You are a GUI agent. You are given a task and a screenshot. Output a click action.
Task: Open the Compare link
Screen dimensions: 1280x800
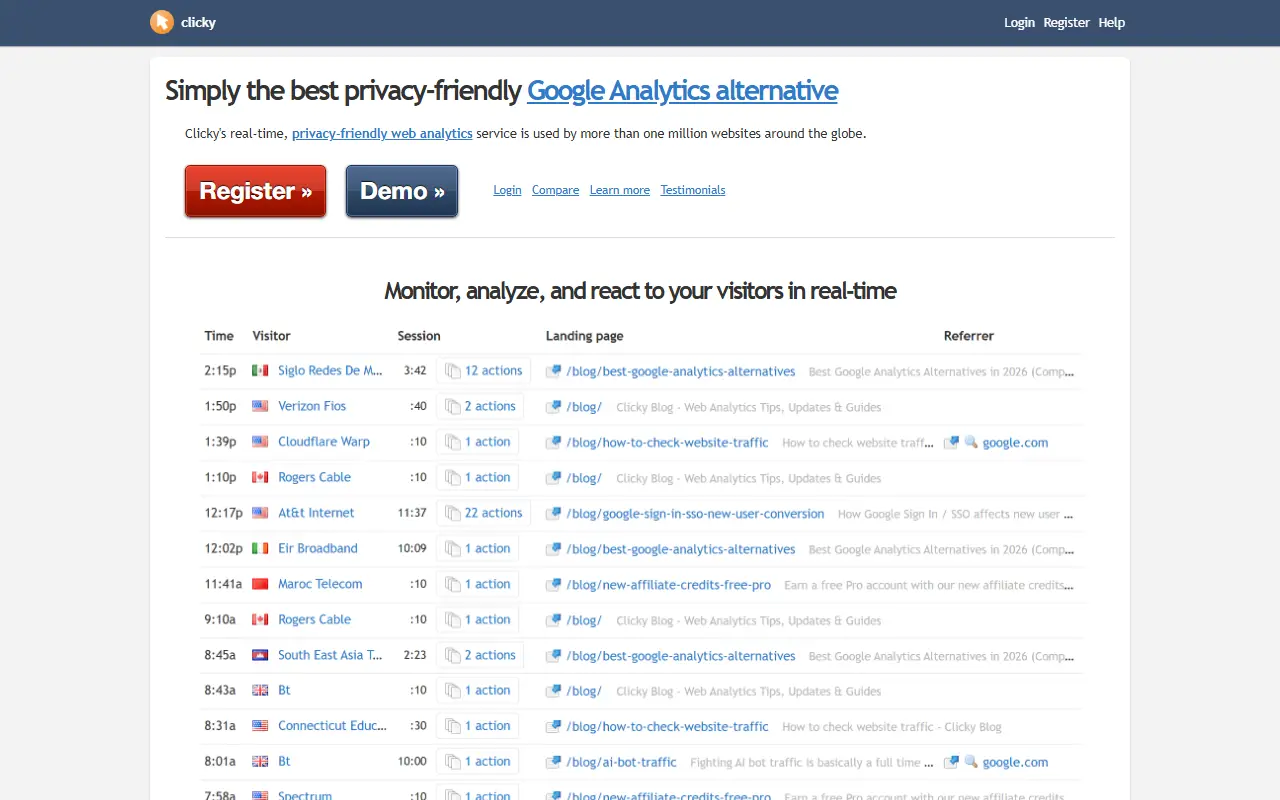coord(555,190)
